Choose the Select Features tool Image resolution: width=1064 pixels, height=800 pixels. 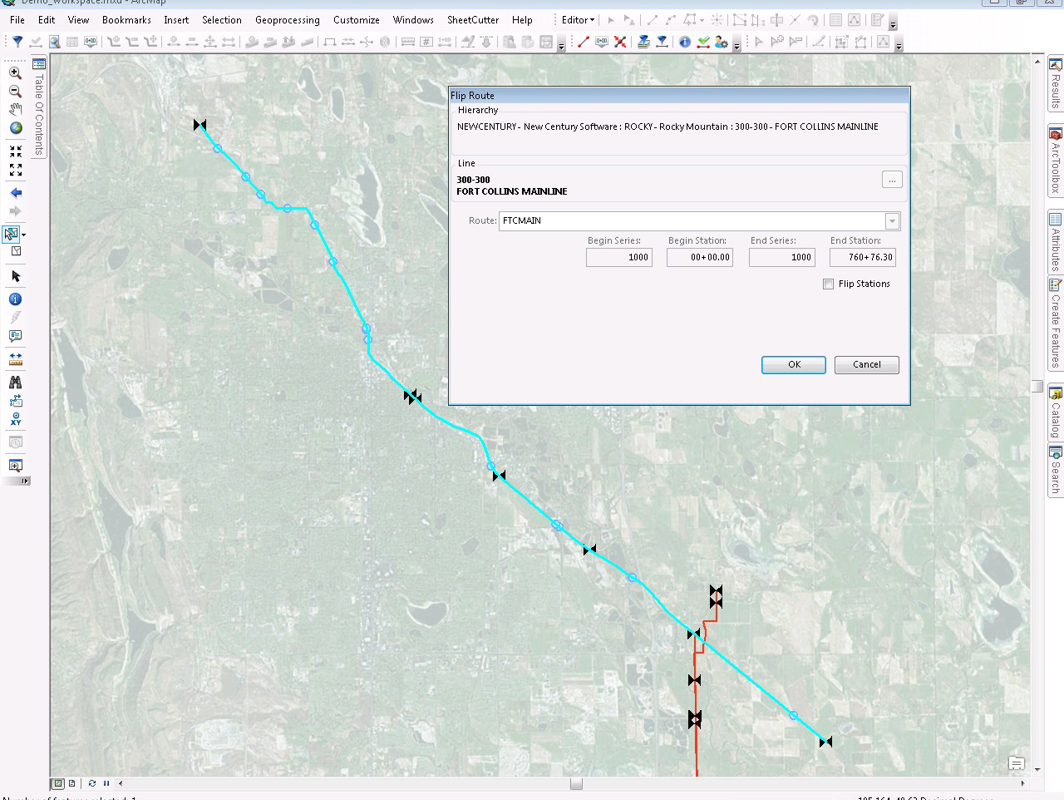pyautogui.click(x=12, y=234)
